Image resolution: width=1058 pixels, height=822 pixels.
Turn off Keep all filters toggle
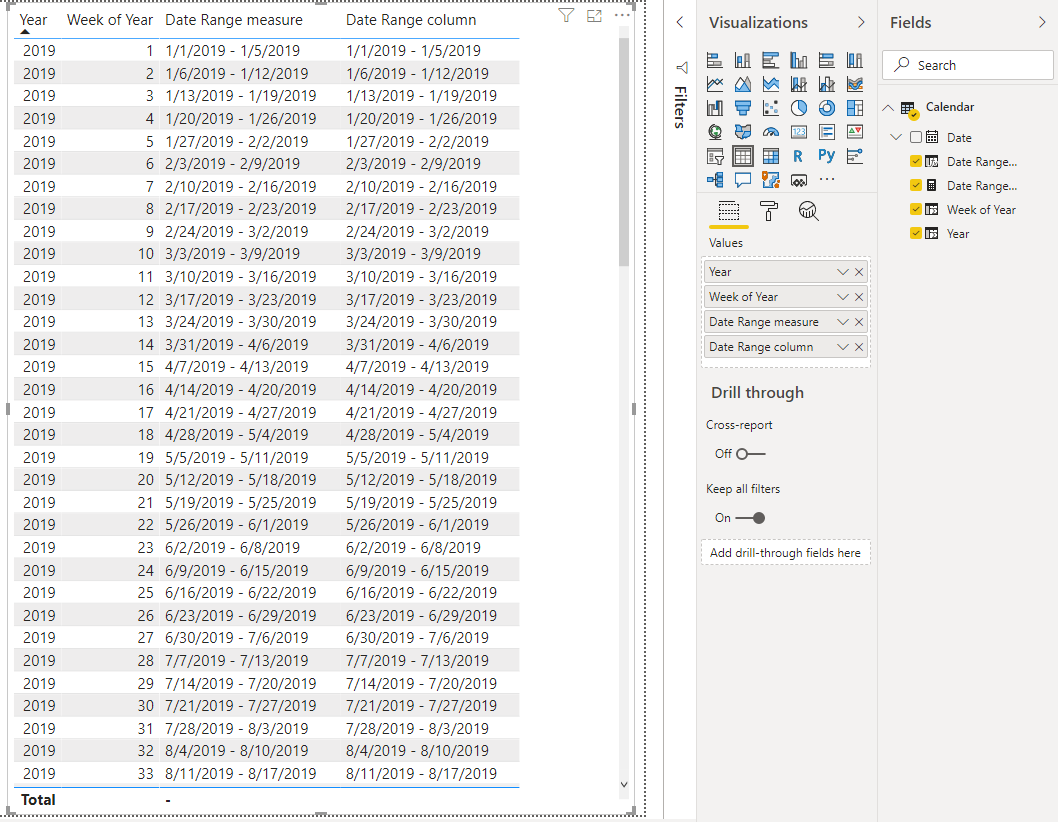coord(750,518)
